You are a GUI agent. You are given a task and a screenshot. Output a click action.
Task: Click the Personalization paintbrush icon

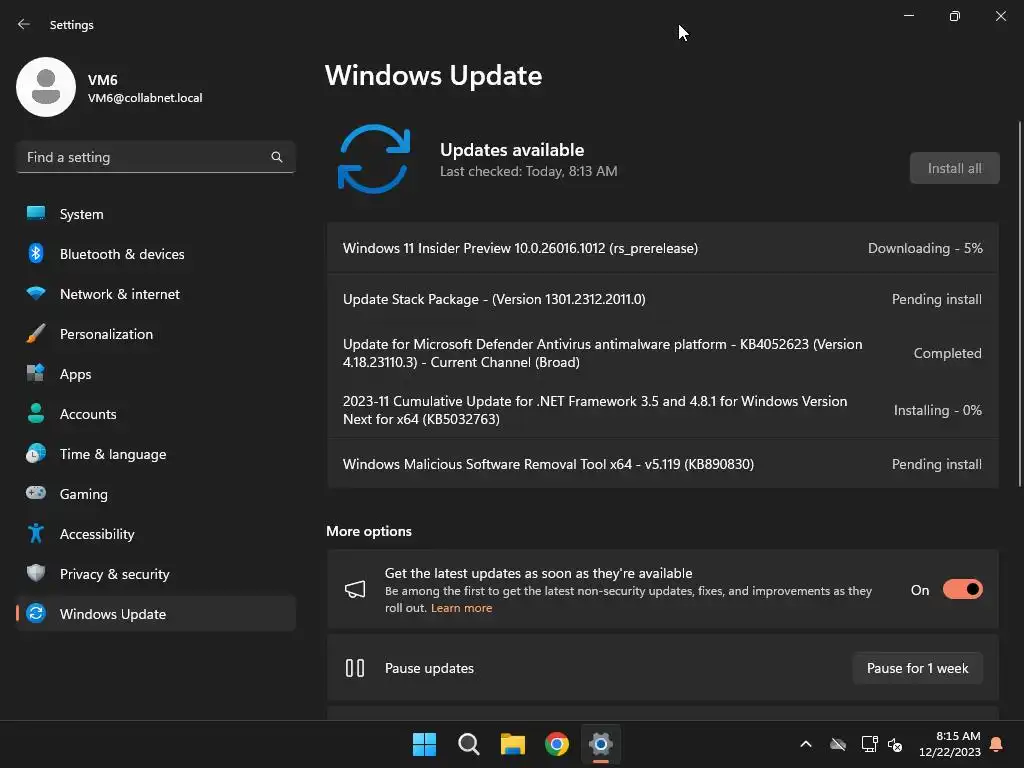(x=36, y=333)
